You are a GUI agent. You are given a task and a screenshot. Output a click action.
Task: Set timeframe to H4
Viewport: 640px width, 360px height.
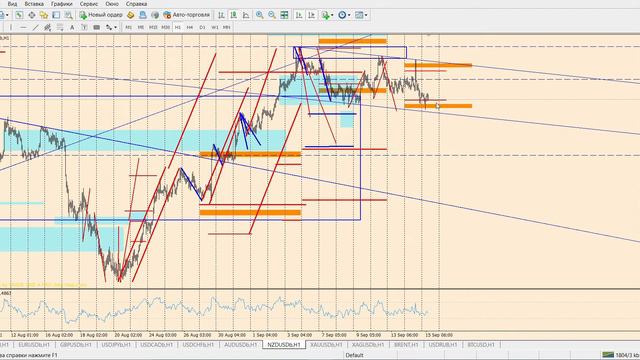[x=190, y=27]
